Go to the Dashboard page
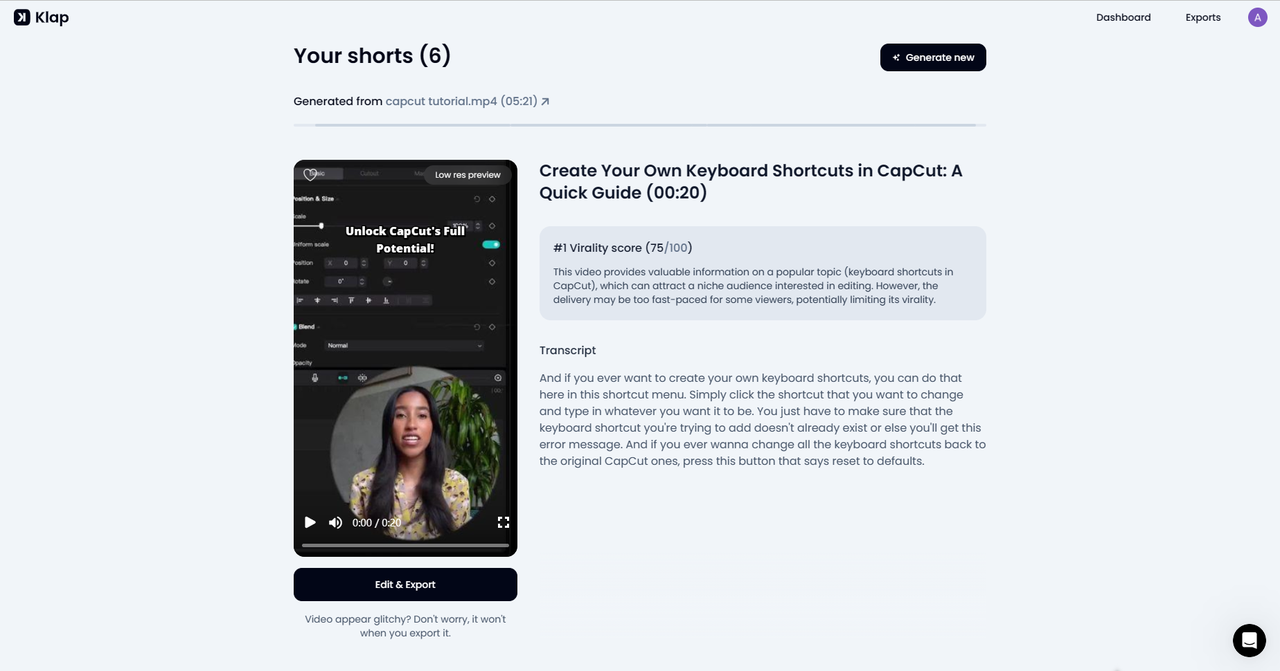1280x671 pixels. point(1123,17)
